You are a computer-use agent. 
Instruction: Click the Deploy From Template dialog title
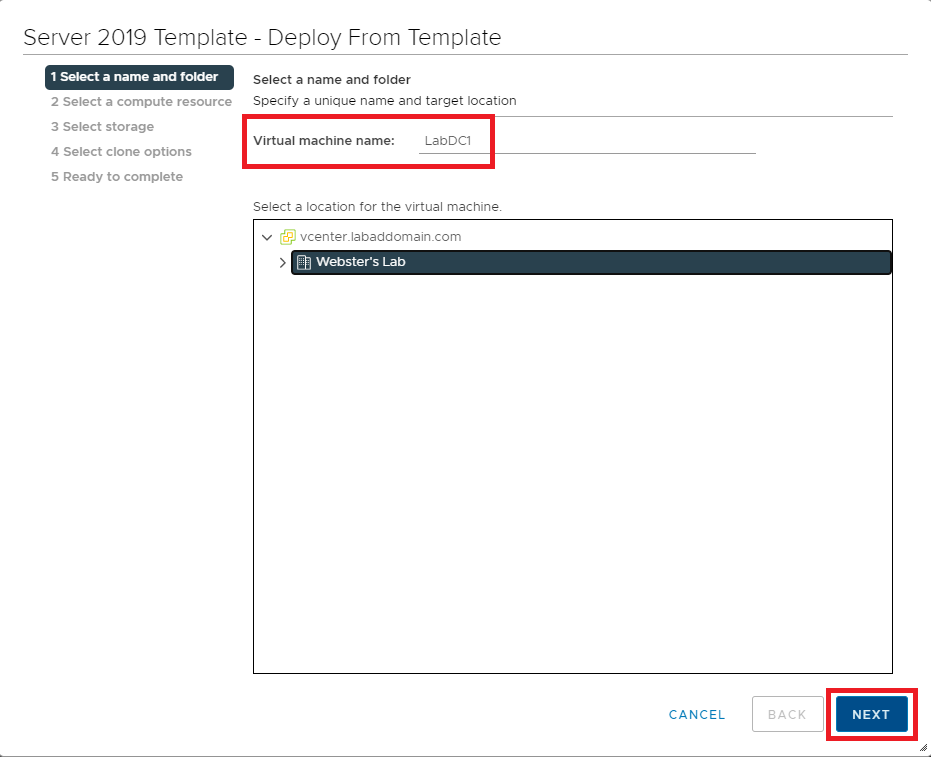point(262,38)
